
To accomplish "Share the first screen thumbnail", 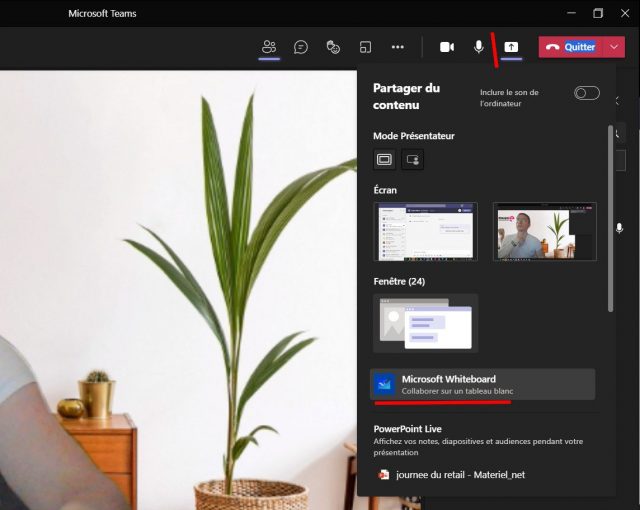I will (425, 231).
